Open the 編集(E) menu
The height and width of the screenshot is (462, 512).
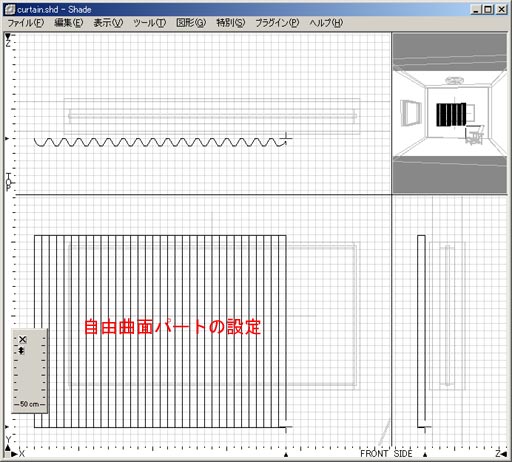pyautogui.click(x=68, y=23)
